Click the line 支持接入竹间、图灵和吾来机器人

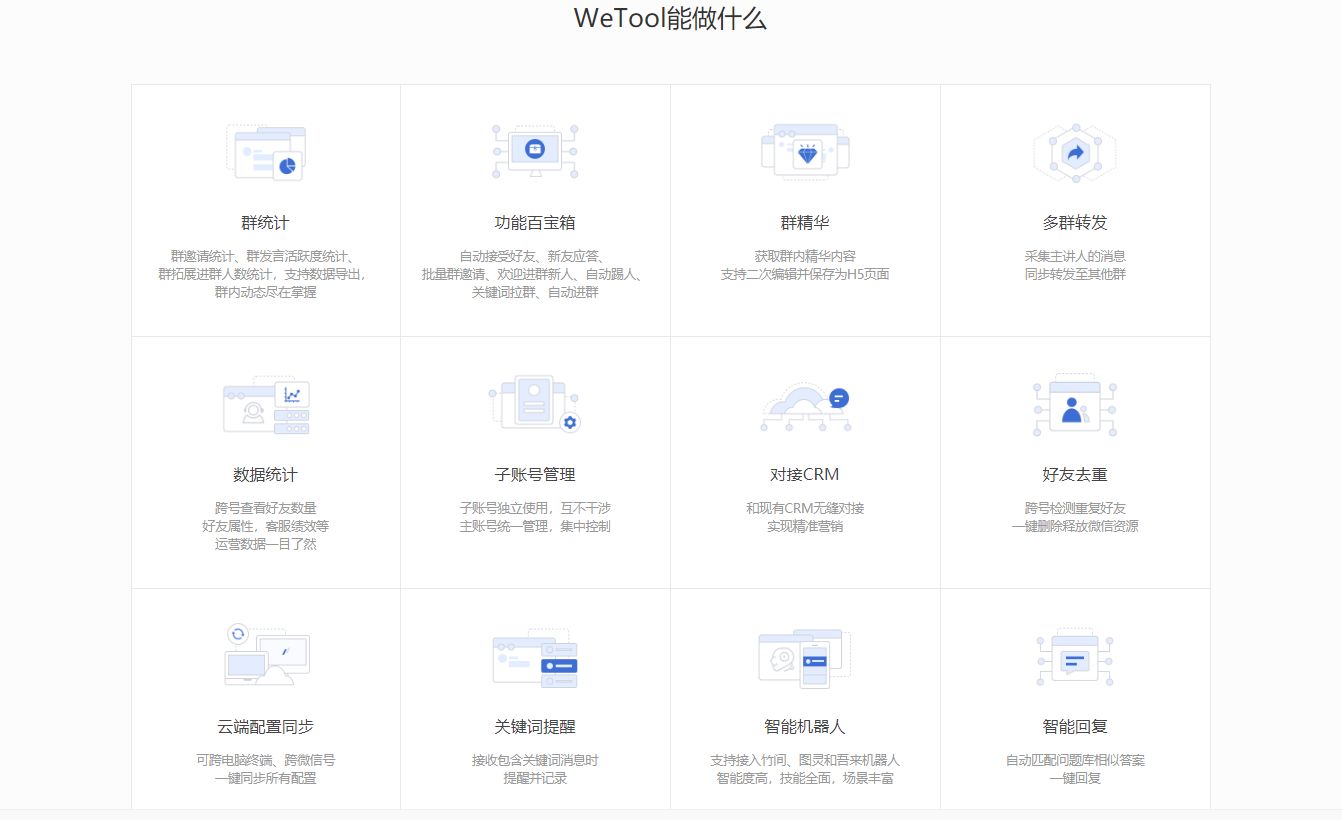[805, 760]
